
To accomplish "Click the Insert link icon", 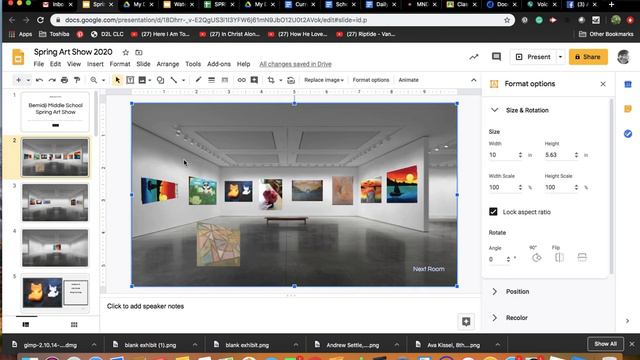I will (x=242, y=80).
